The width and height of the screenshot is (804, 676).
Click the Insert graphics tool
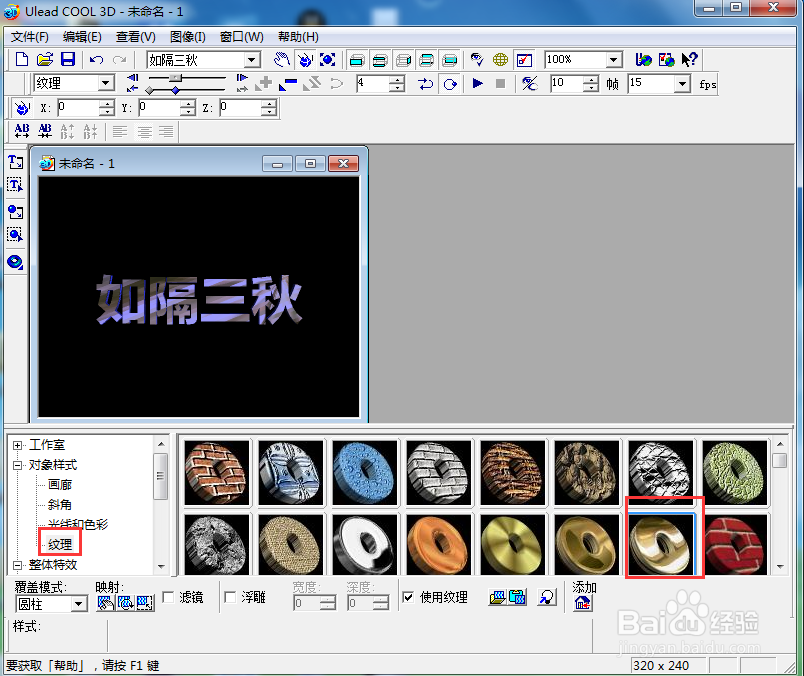click(x=15, y=212)
